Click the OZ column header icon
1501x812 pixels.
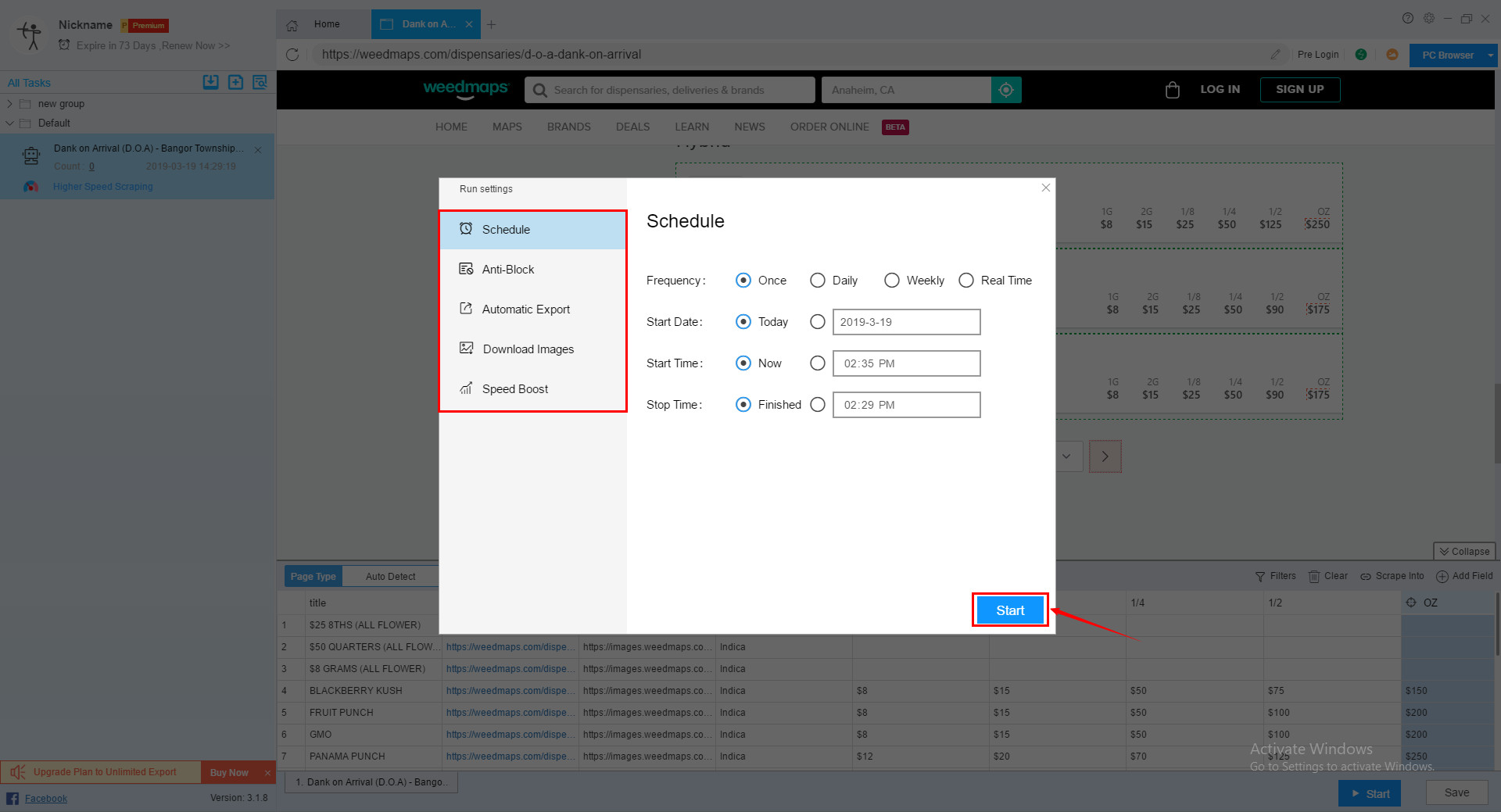pyautogui.click(x=1411, y=603)
